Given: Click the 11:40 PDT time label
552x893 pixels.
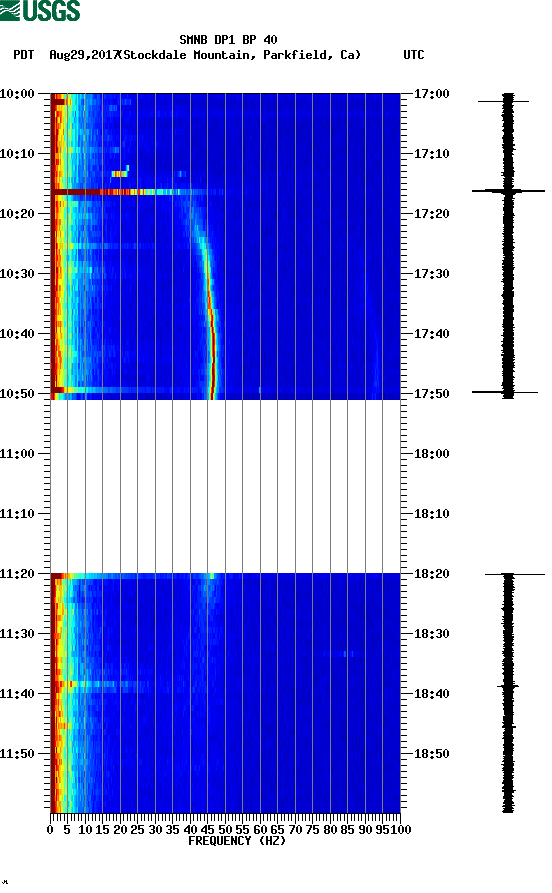Looking at the screenshot, I should (x=17, y=694).
